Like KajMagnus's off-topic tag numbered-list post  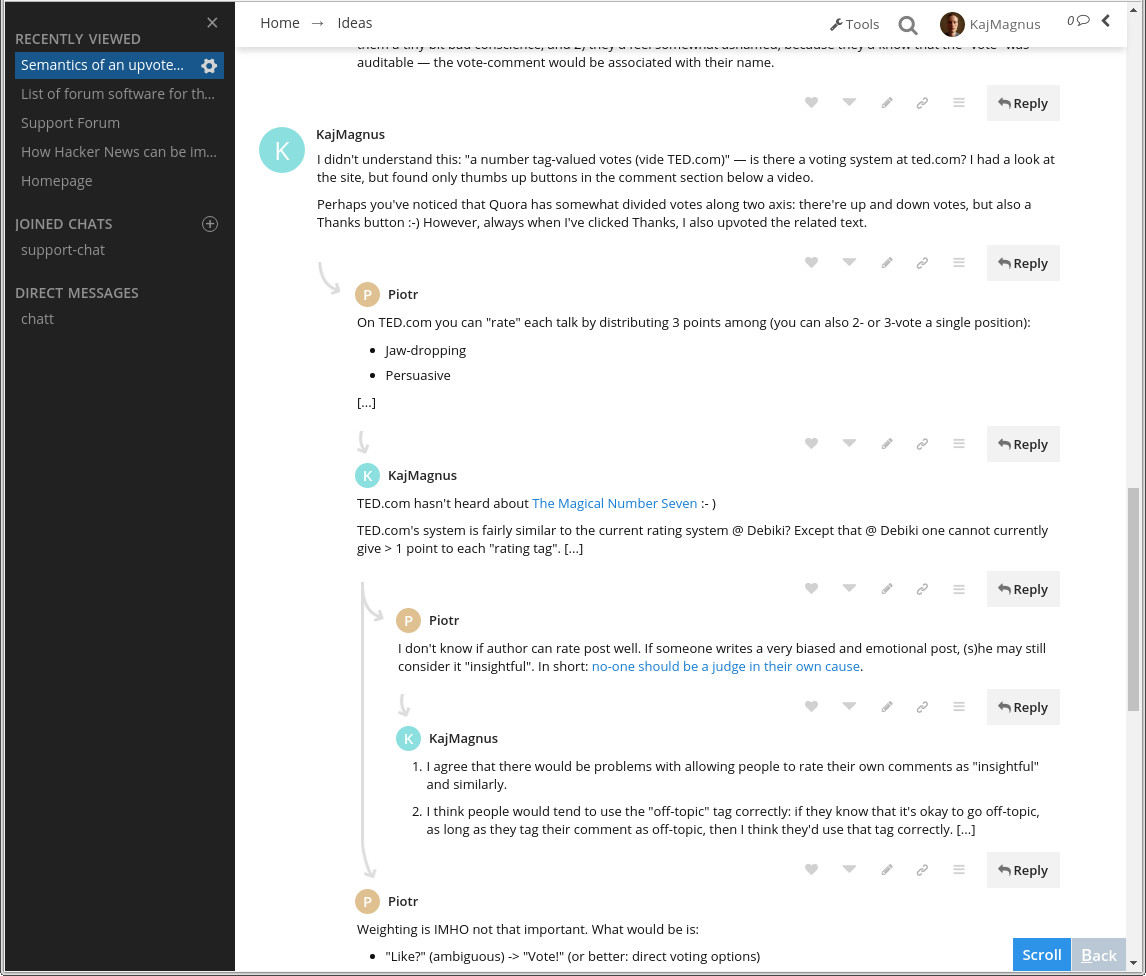tap(811, 869)
